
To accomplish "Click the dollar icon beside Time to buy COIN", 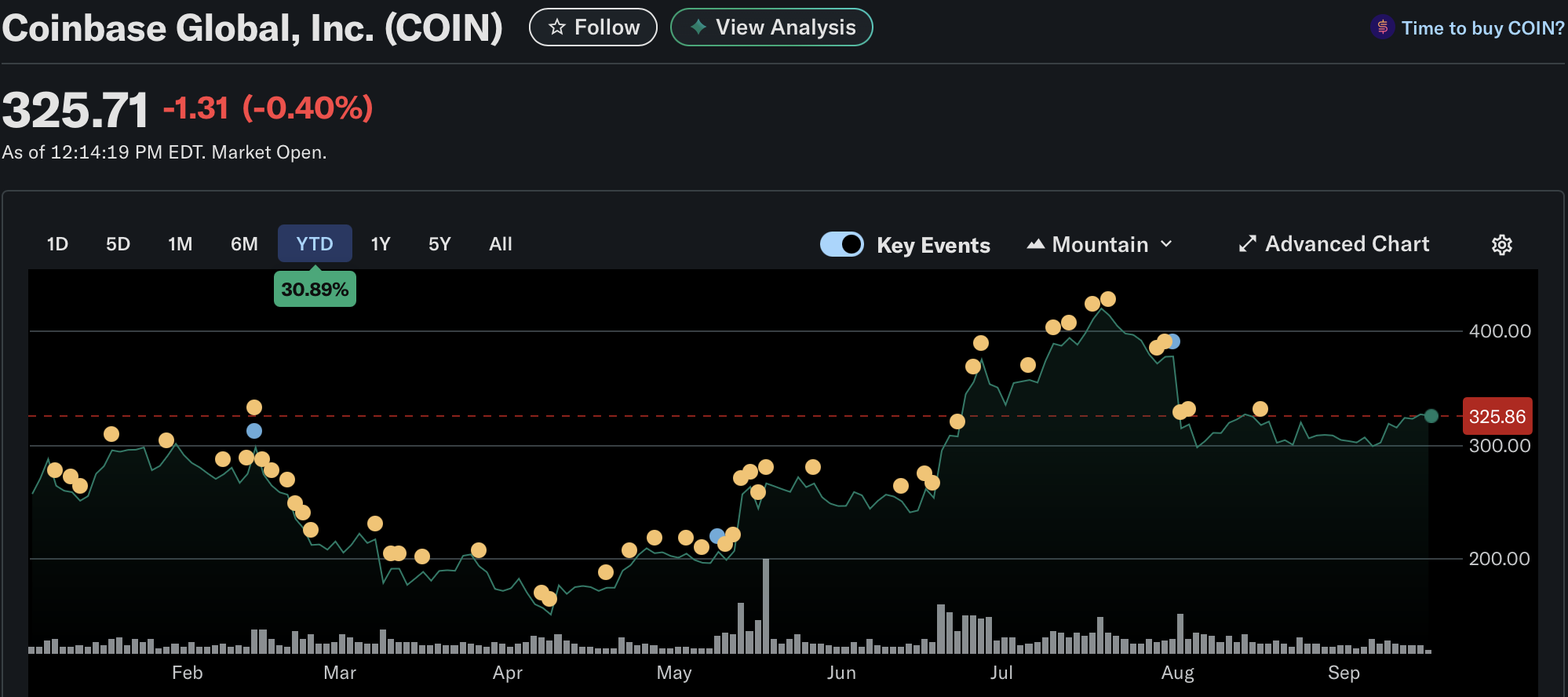I will coord(1382,27).
